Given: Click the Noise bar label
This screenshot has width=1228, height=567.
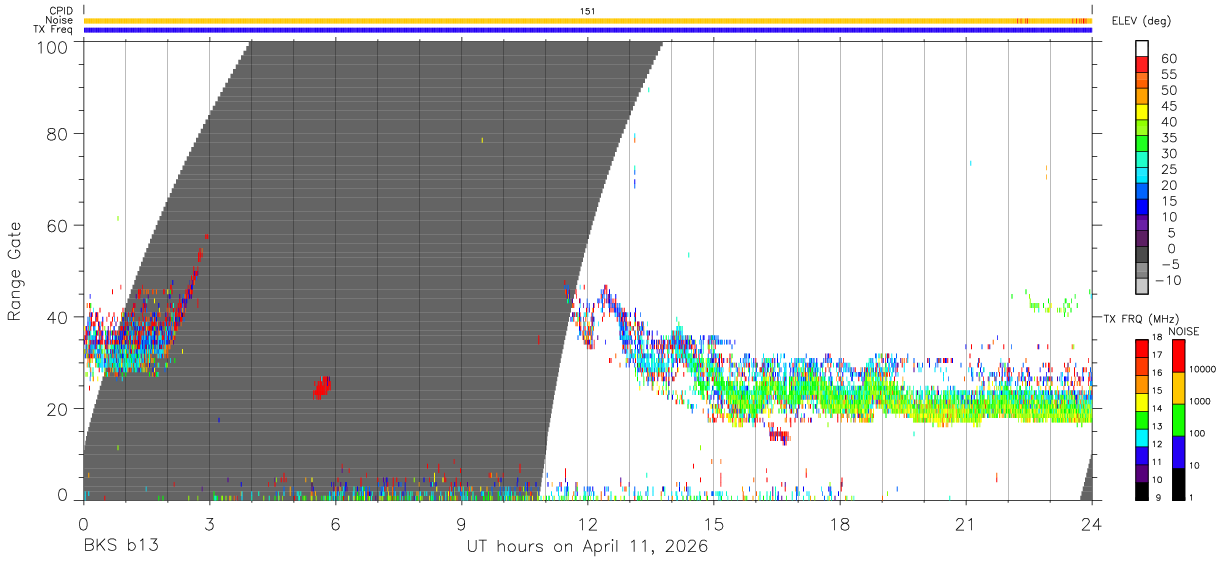Looking at the screenshot, I should click(60, 20).
